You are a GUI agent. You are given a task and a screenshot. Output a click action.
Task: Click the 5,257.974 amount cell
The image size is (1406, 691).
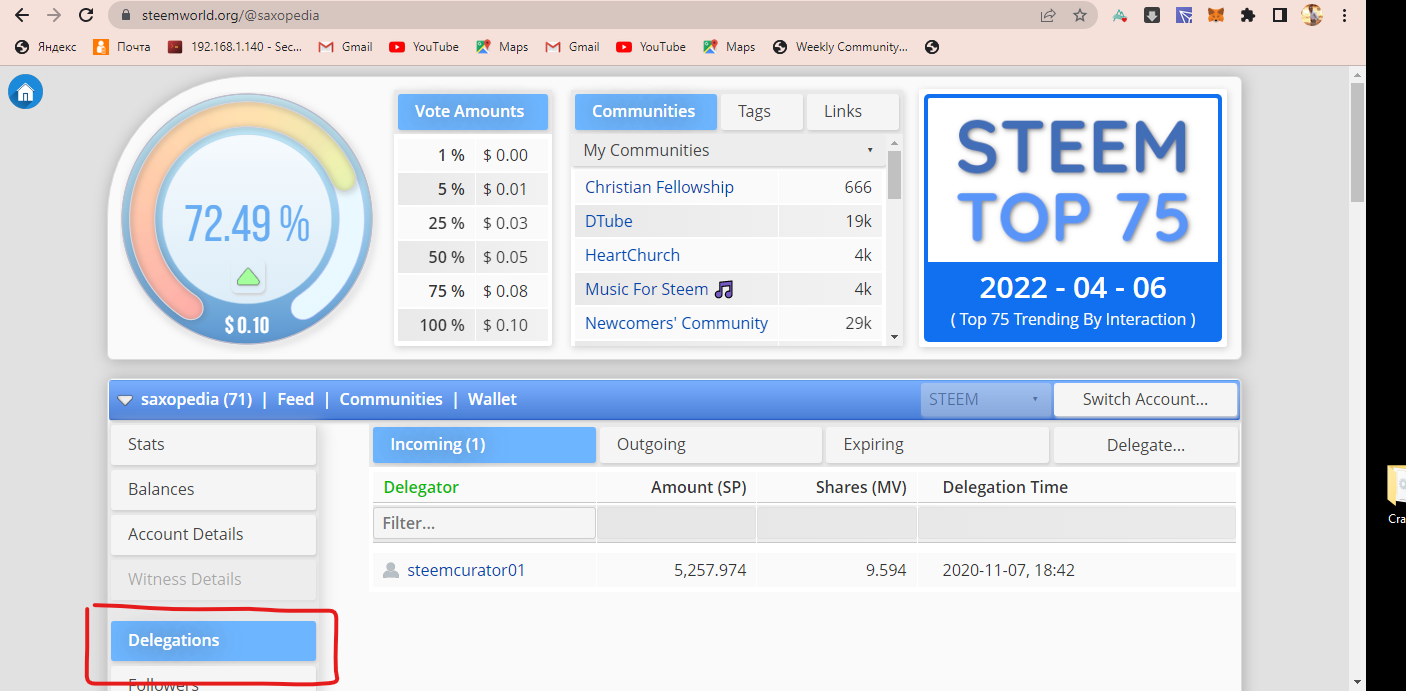pyautogui.click(x=710, y=570)
